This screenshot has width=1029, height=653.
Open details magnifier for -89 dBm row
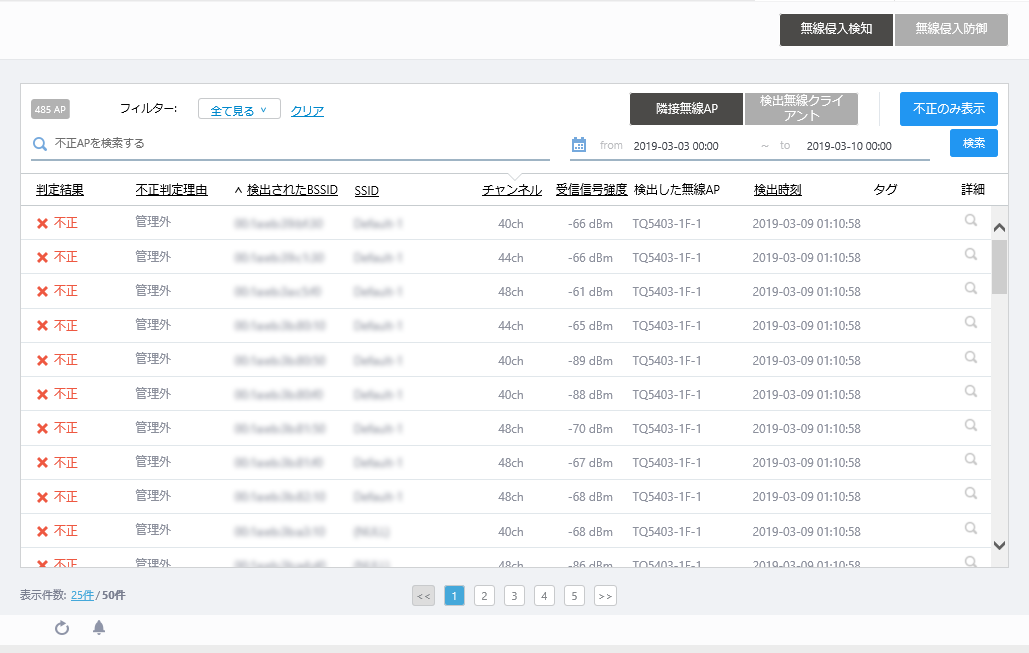pyautogui.click(x=970, y=357)
